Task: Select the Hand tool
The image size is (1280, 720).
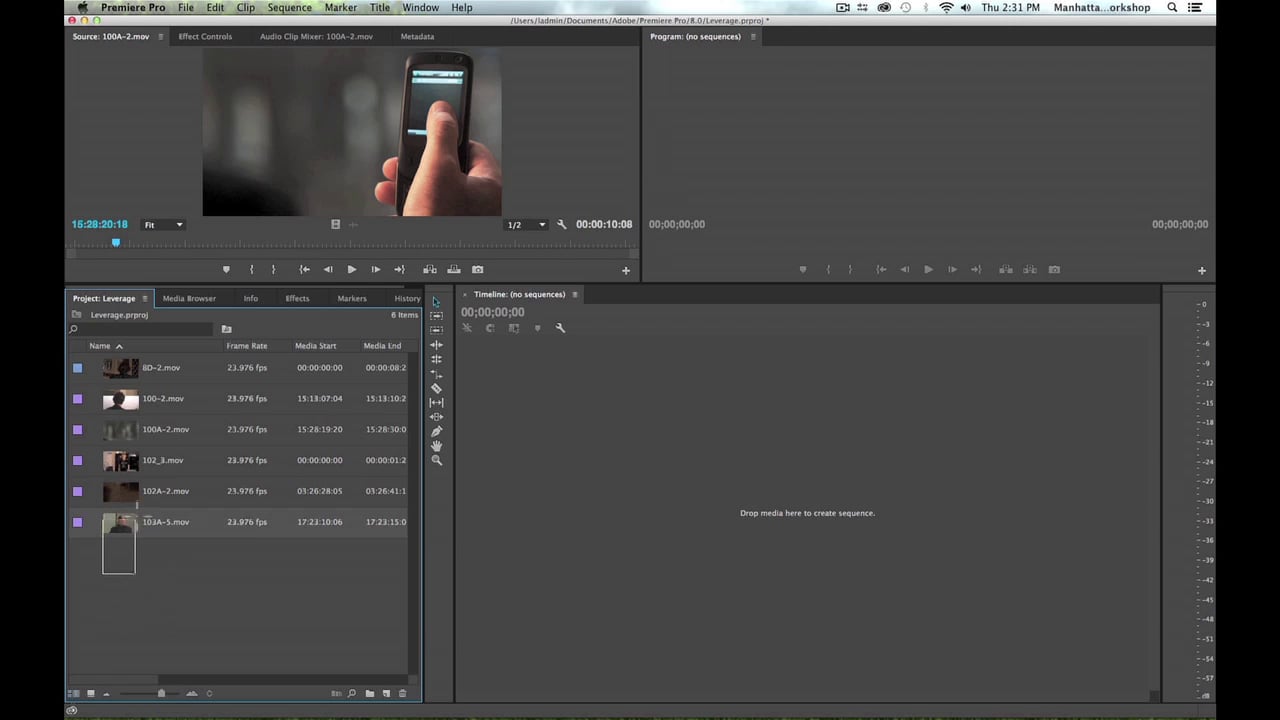Action: pos(436,446)
